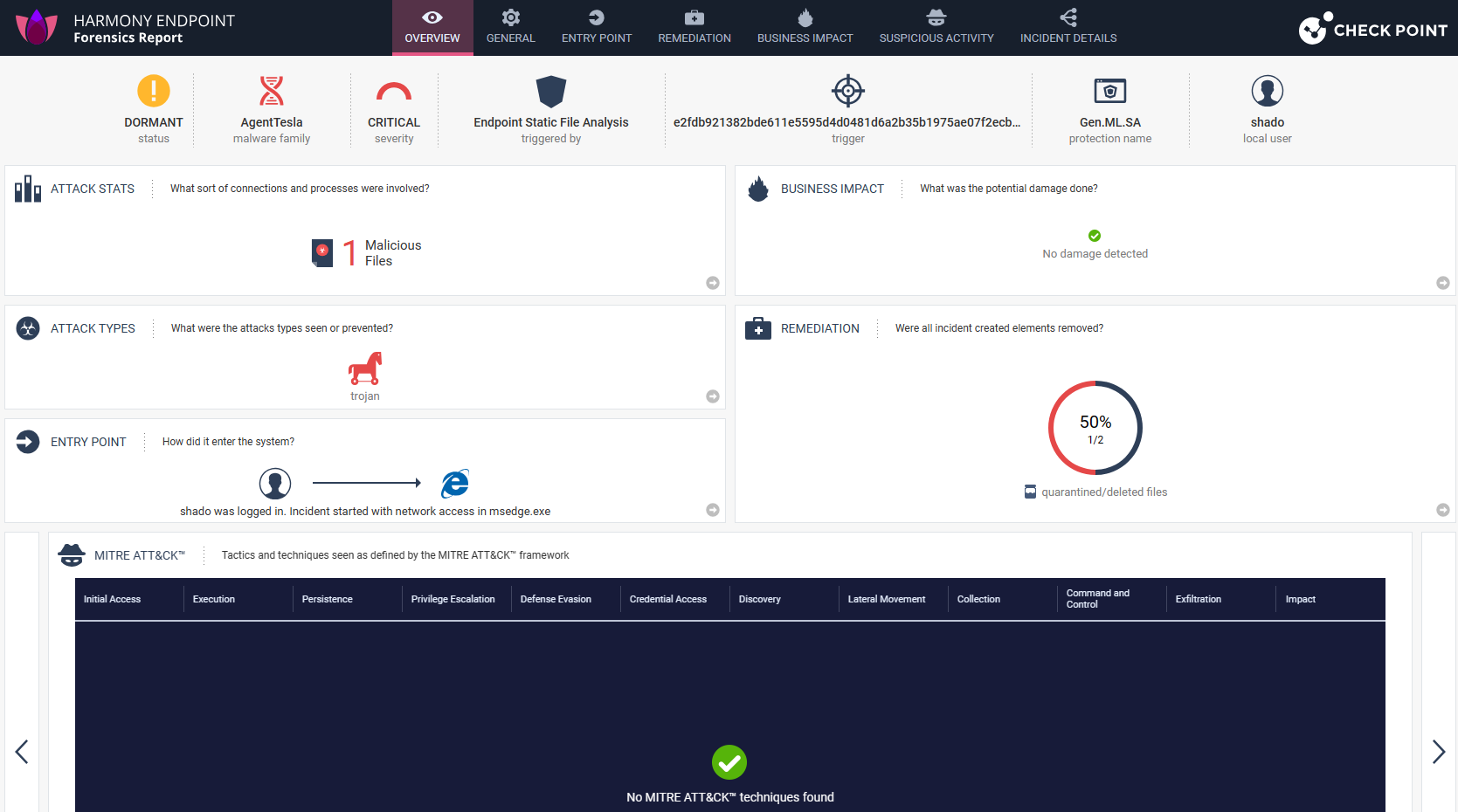
Task: Open the Overview tab
Action: point(432,28)
